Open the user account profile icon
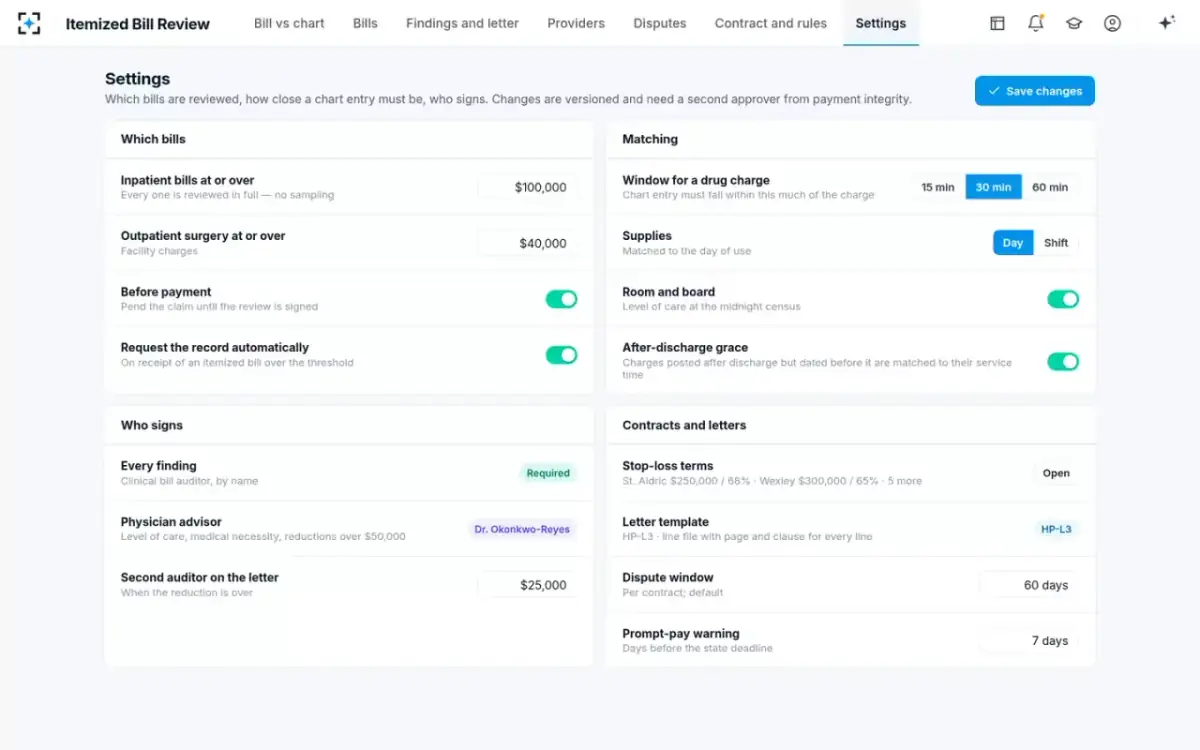The image size is (1200, 750). click(1112, 23)
